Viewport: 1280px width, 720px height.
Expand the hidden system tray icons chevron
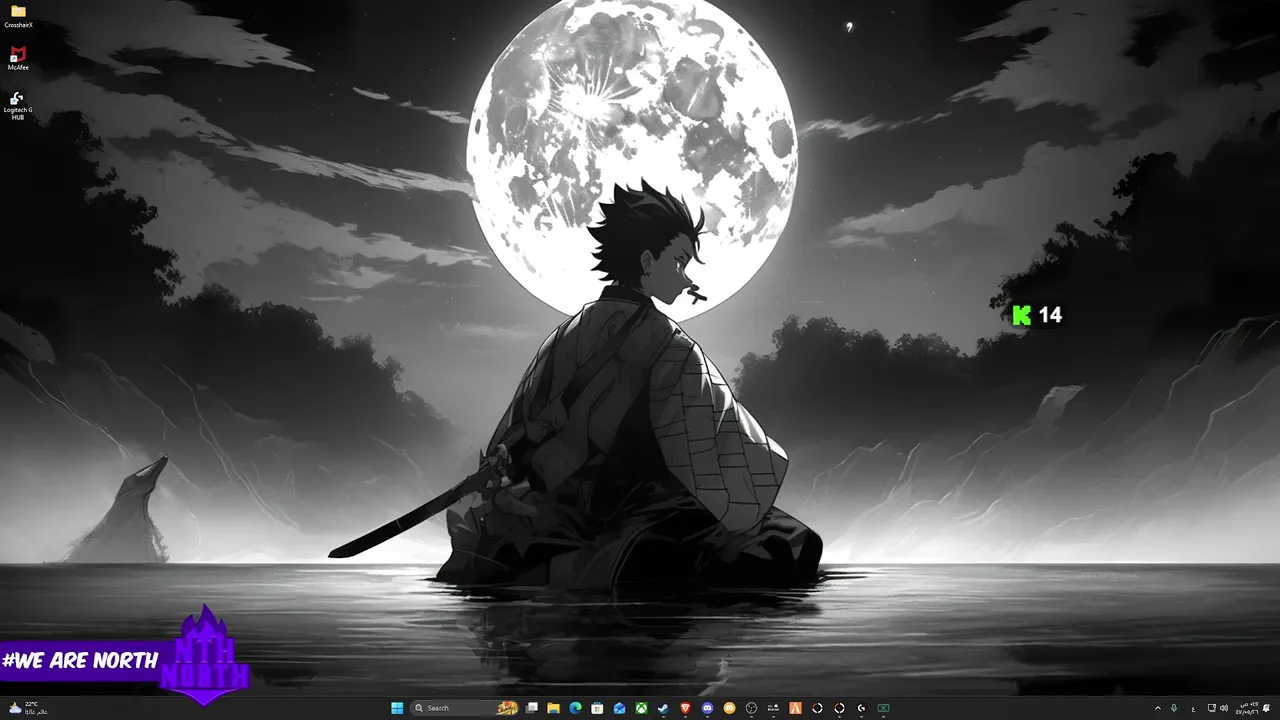pyautogui.click(x=1158, y=708)
